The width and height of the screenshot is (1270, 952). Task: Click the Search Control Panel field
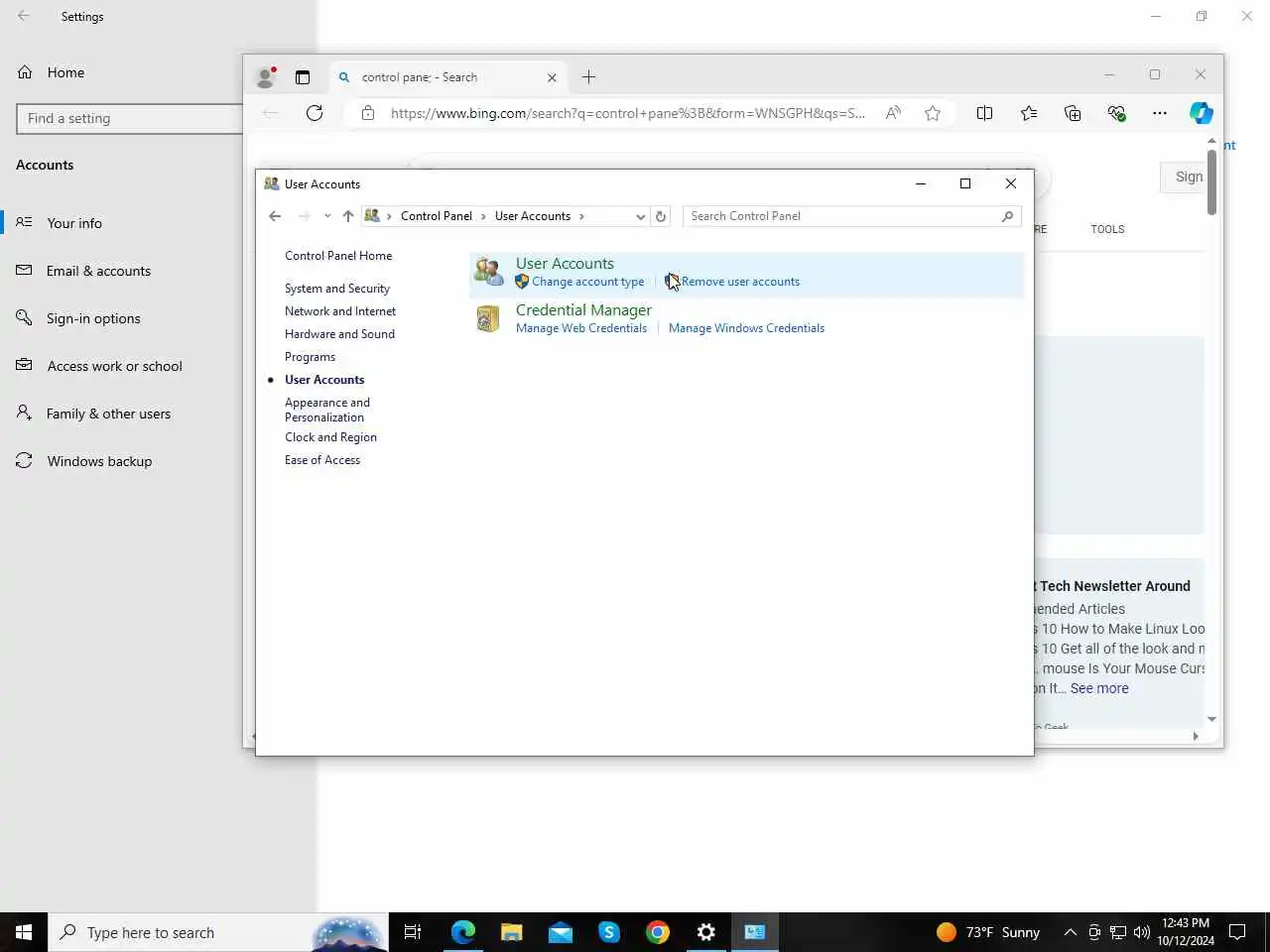coord(853,216)
